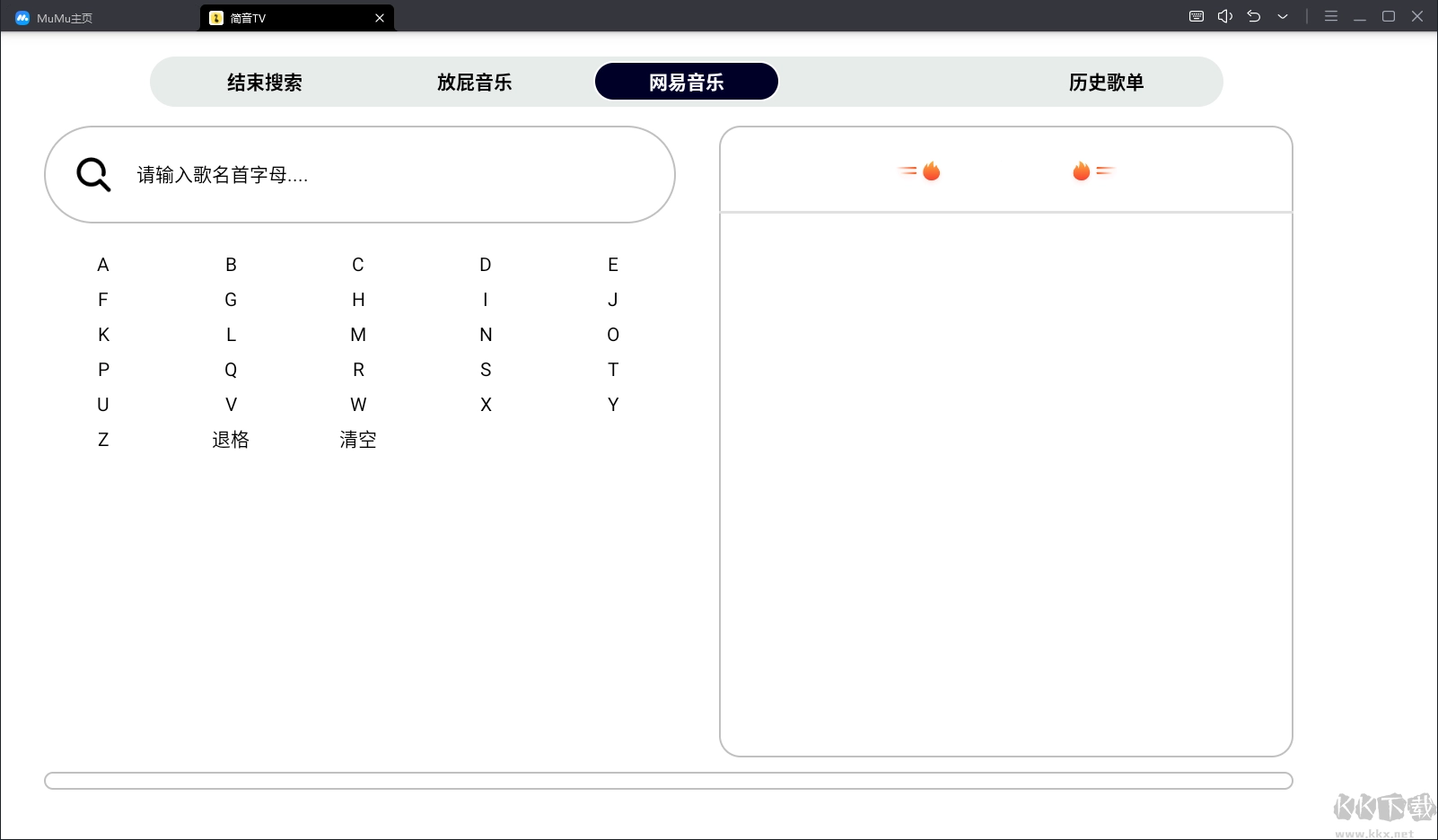The height and width of the screenshot is (840, 1438).
Task: Click the song initial search field
Action: point(360,175)
